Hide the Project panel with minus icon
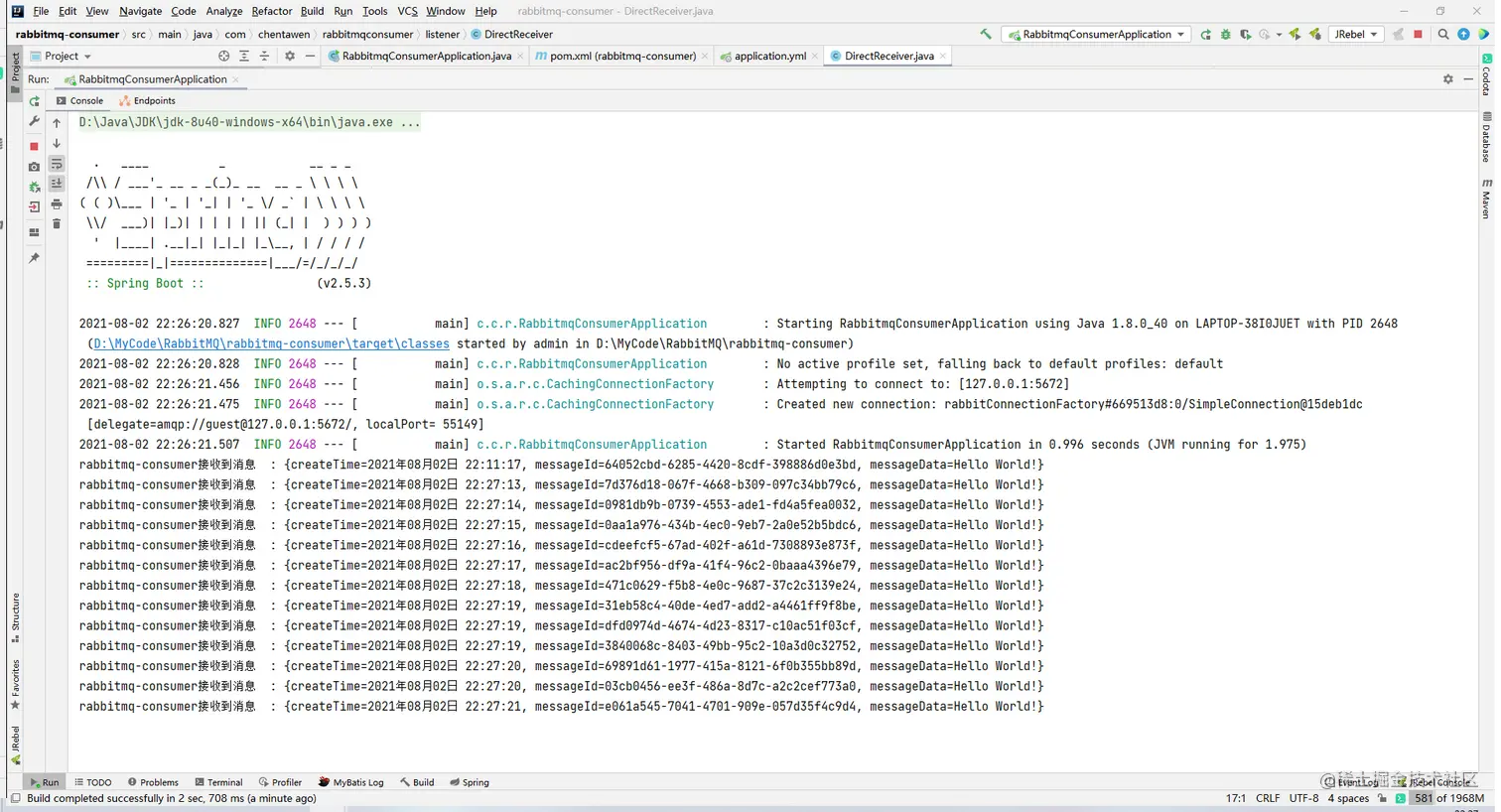 coord(310,57)
